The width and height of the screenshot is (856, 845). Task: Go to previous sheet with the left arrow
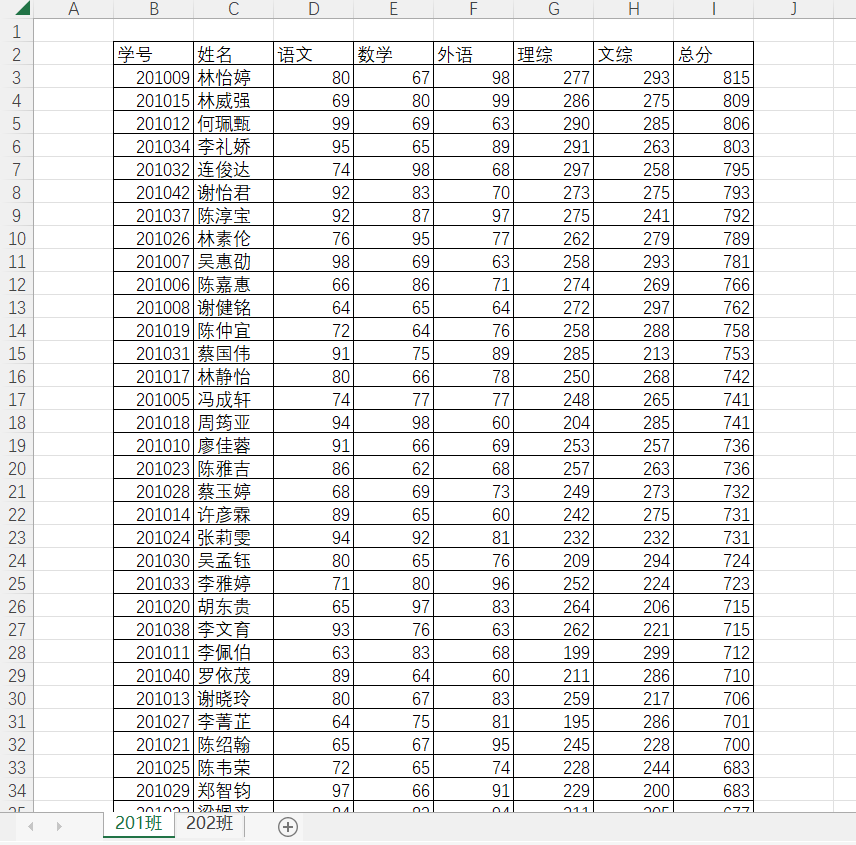[31, 826]
